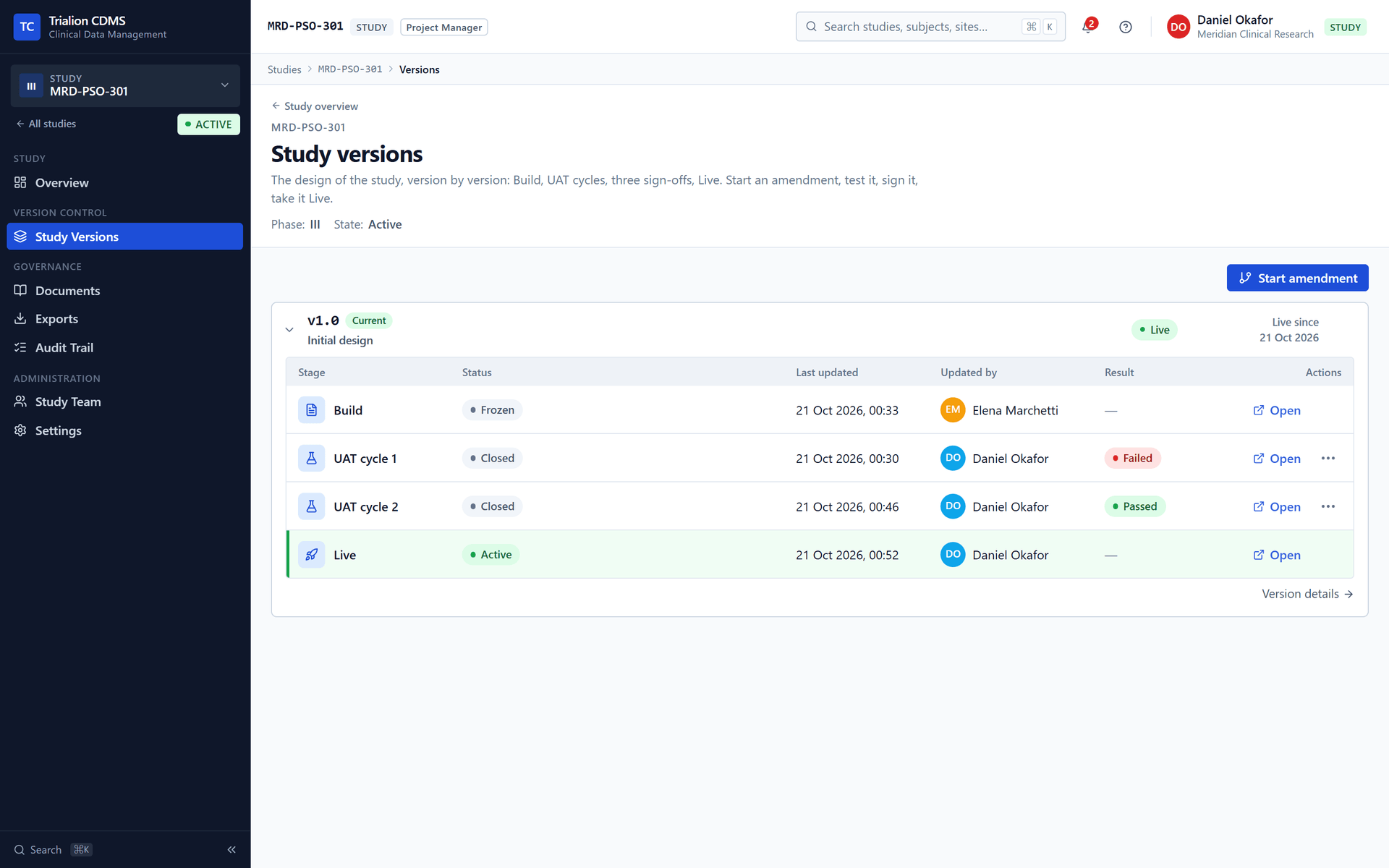The height and width of the screenshot is (868, 1389).
Task: Click the sidebar bottom Search box
Action: pos(53,849)
